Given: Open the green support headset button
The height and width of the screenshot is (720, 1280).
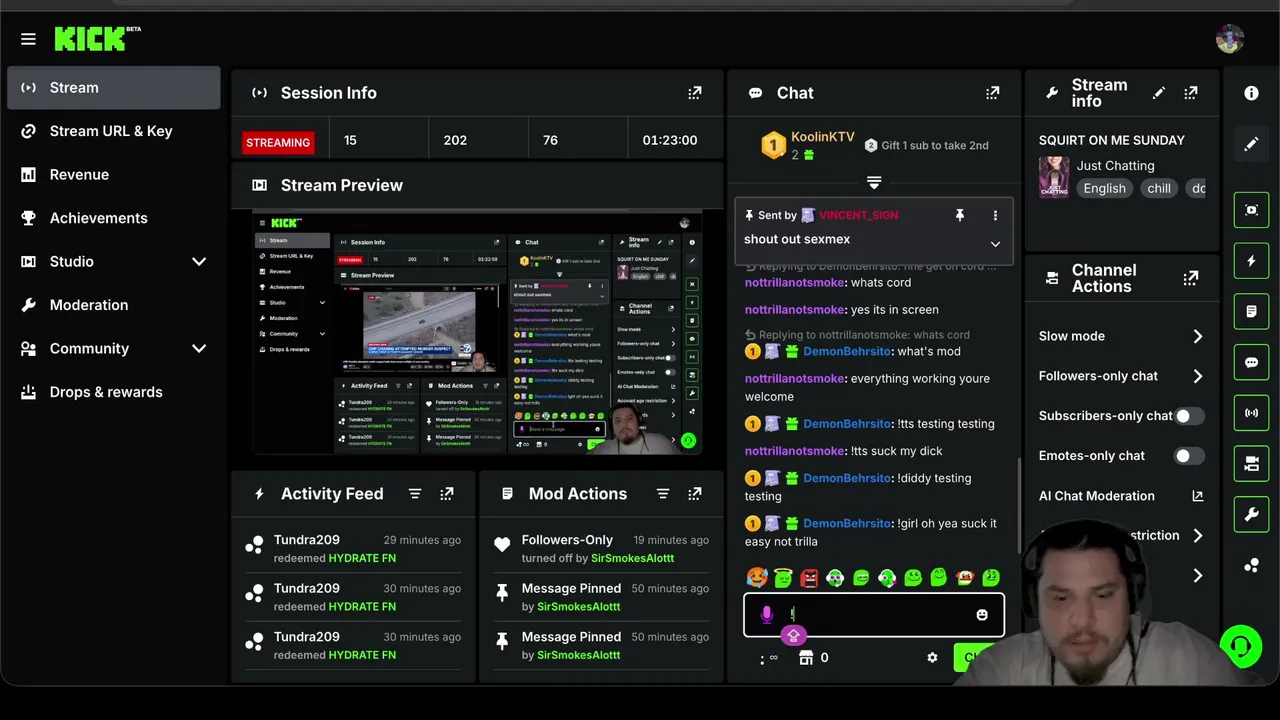Looking at the screenshot, I should [1241, 646].
